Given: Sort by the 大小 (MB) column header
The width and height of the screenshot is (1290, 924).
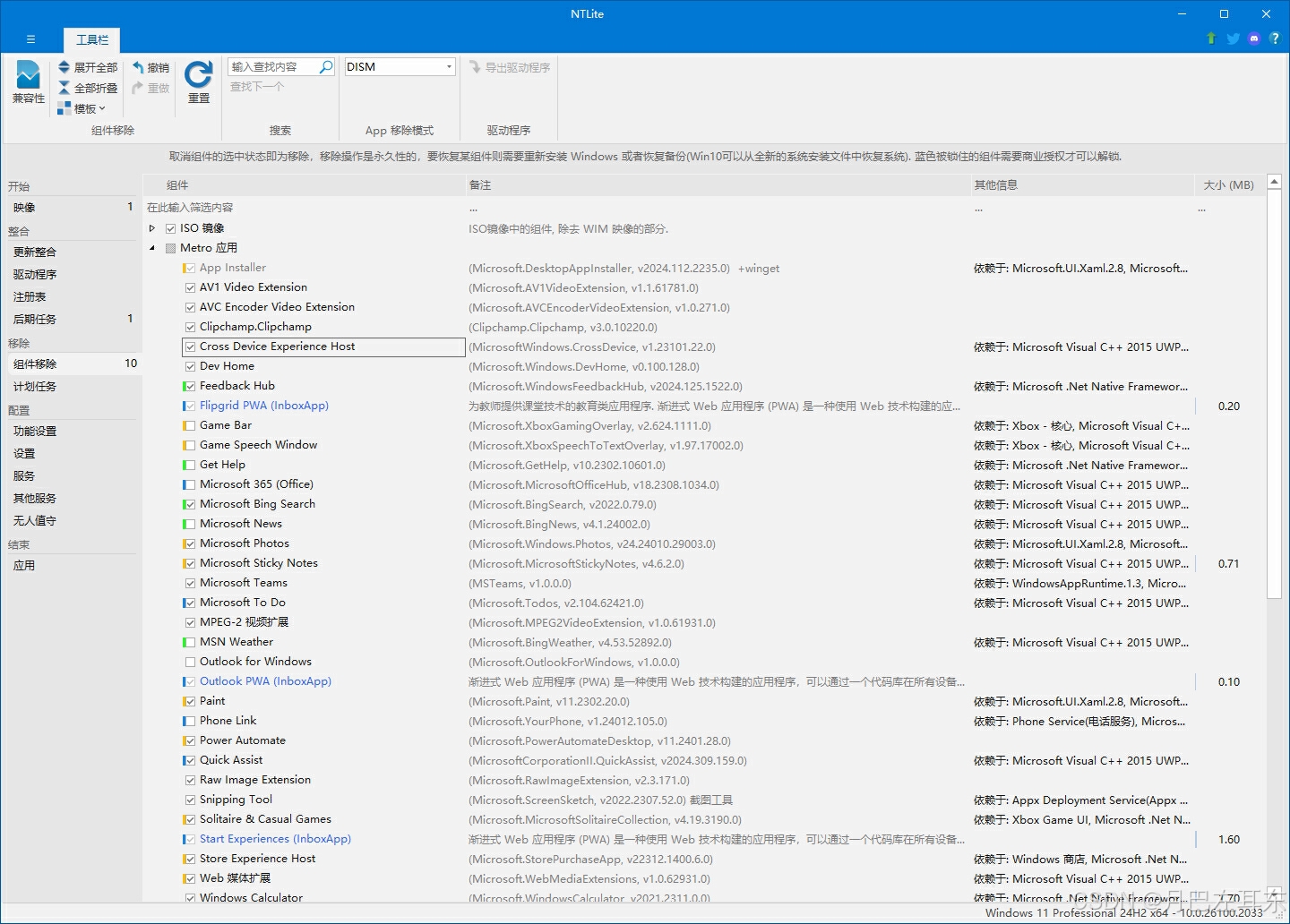Looking at the screenshot, I should click(x=1229, y=184).
